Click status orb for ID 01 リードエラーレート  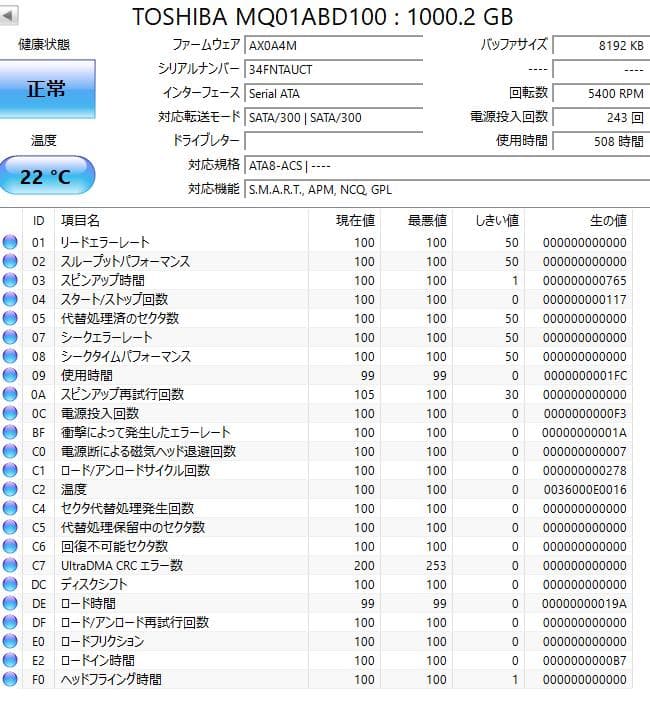click(10, 242)
